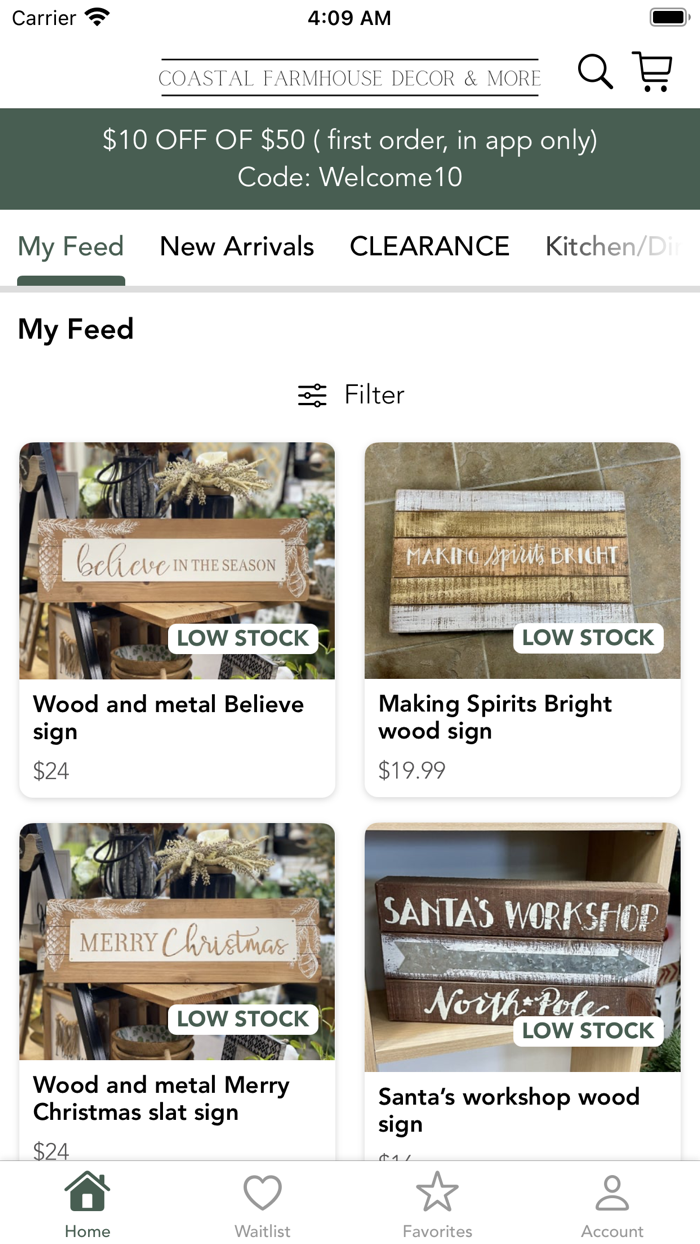The height and width of the screenshot is (1244, 700).
Task: Open the search icon
Action: 595,71
